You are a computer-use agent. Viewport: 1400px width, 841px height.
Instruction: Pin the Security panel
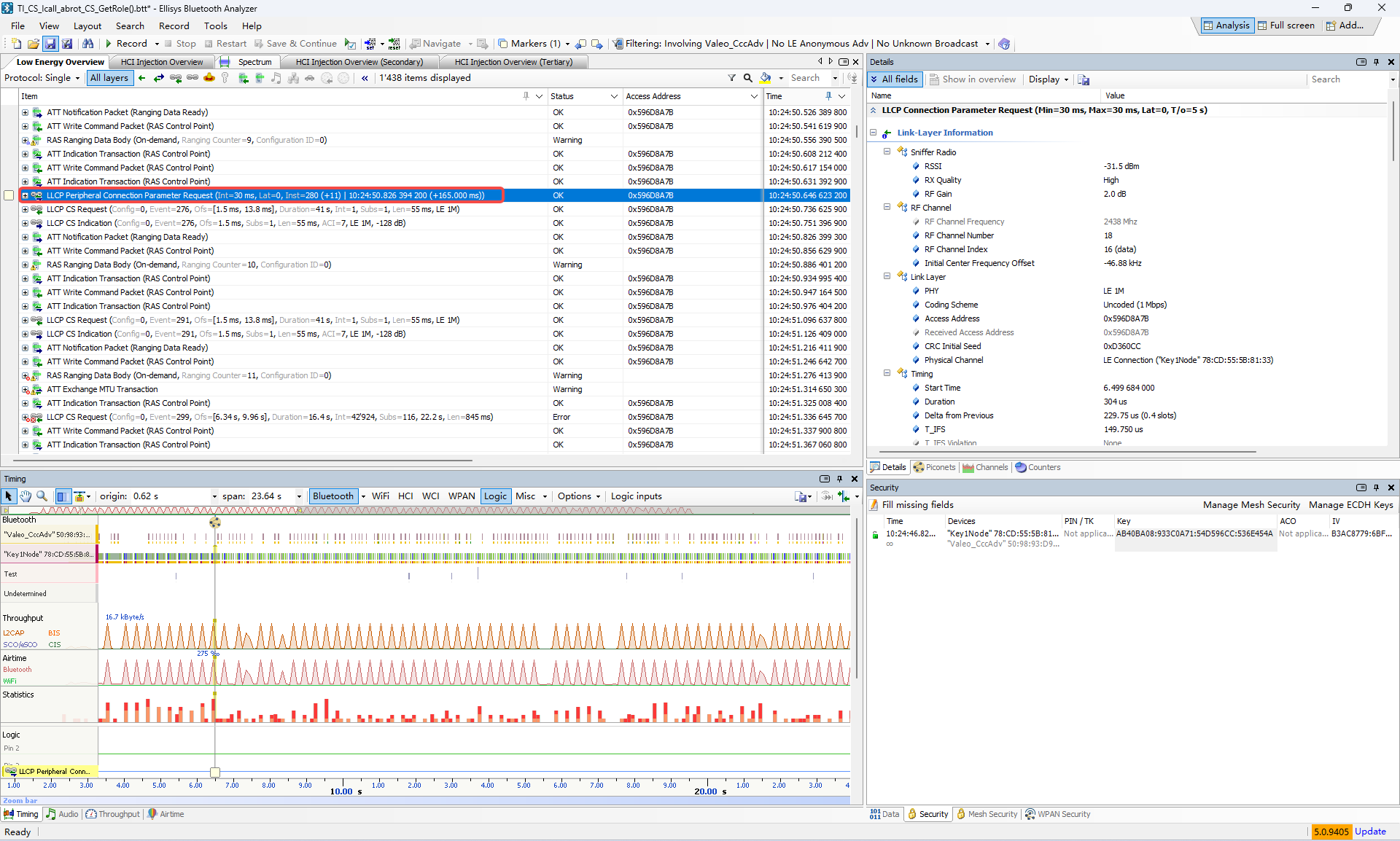[1377, 488]
